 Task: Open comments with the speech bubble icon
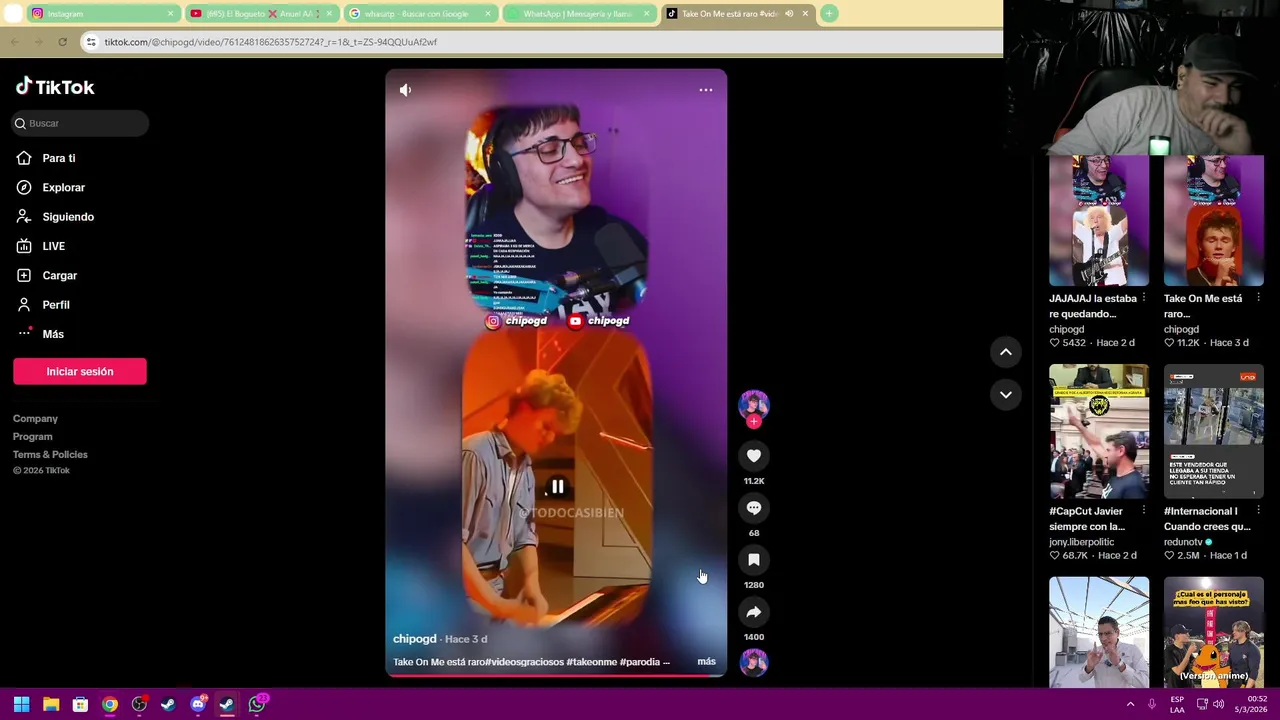[754, 508]
